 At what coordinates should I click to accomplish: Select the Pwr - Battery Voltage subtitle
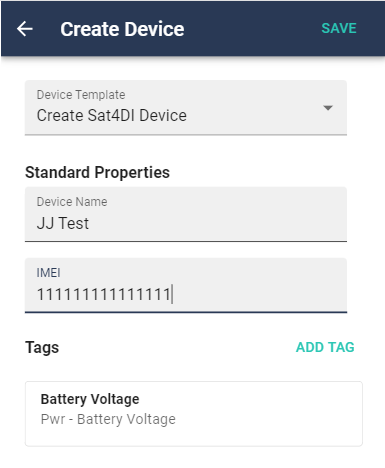pyautogui.click(x=108, y=419)
